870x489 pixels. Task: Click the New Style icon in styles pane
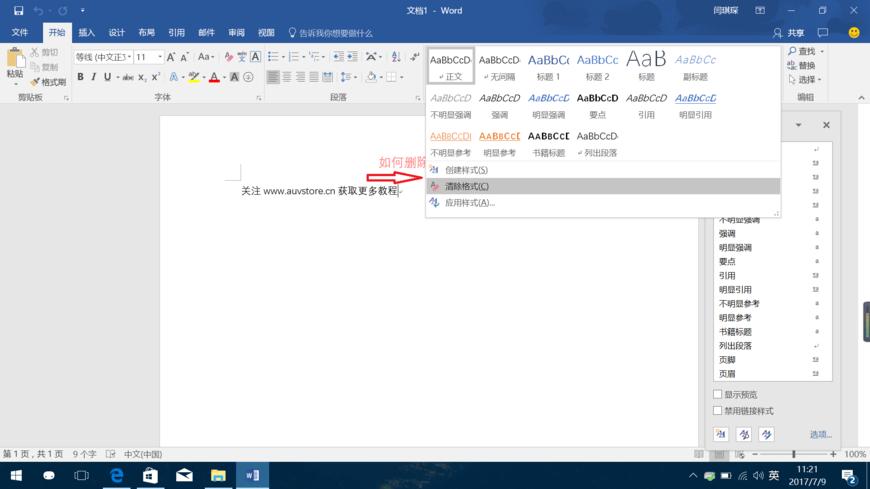[721, 434]
